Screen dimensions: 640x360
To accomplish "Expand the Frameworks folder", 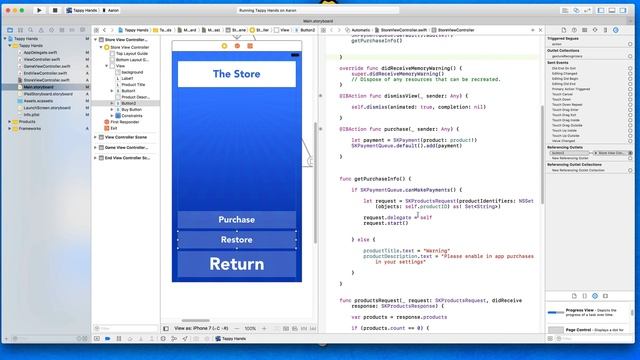I will (10, 129).
